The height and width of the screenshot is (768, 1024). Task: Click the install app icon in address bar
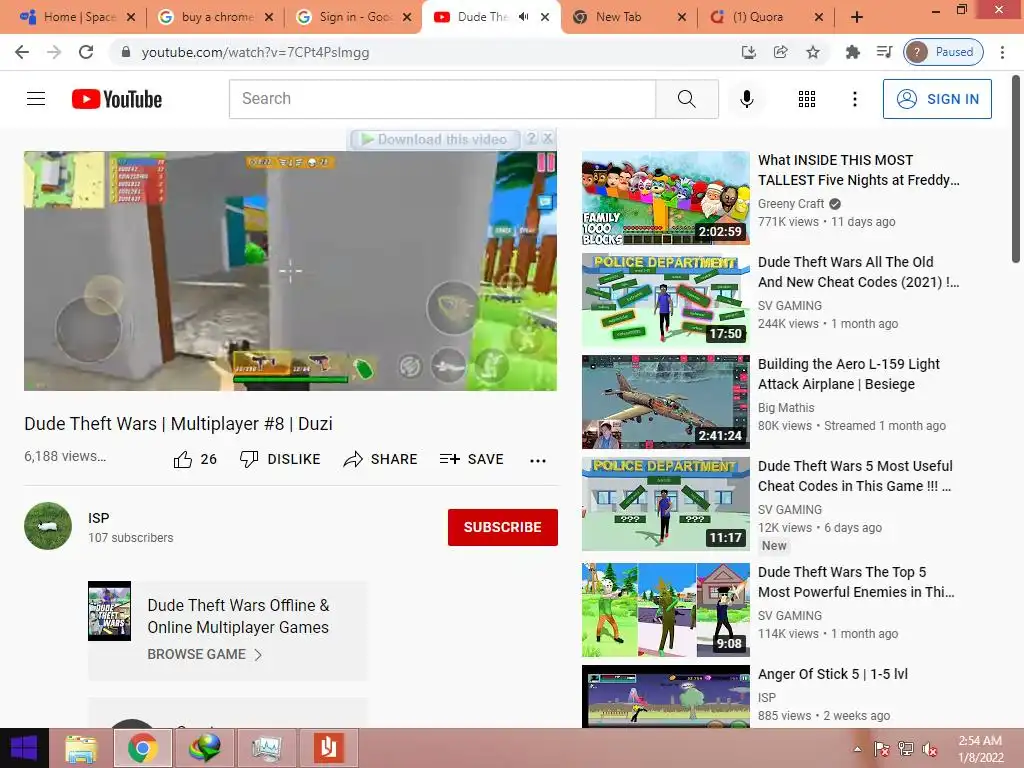click(748, 52)
